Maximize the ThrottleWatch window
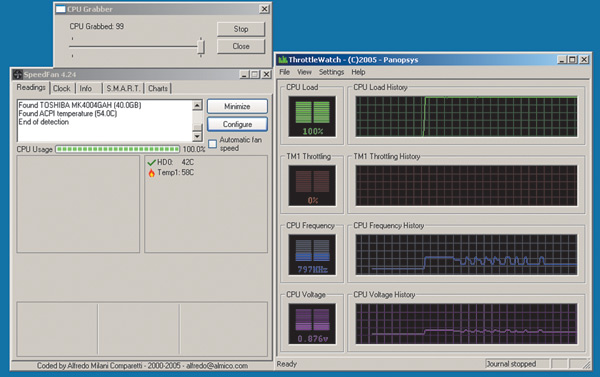This screenshot has width=600, height=377. [x=572, y=60]
